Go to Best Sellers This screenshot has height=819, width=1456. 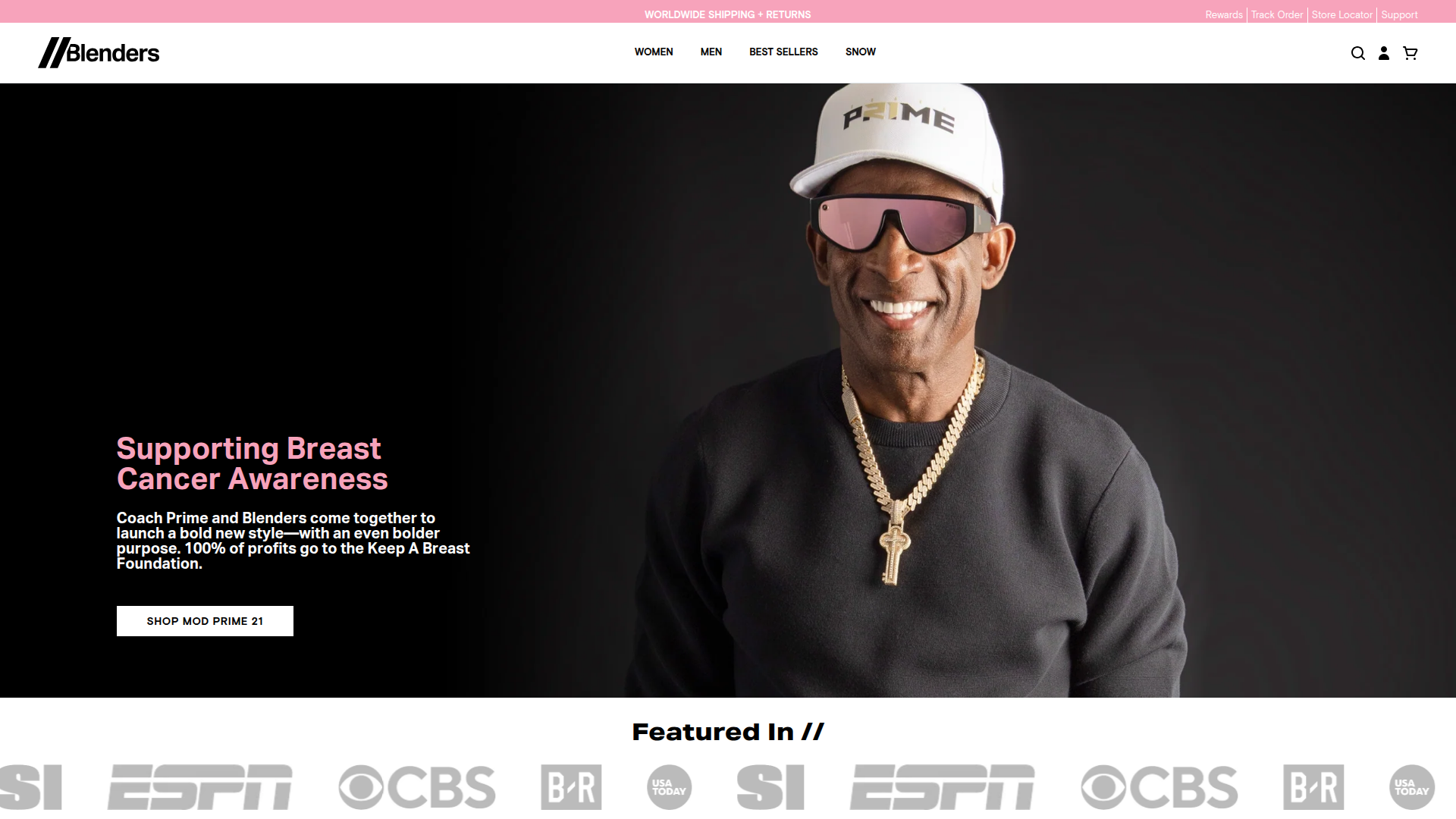(x=783, y=52)
